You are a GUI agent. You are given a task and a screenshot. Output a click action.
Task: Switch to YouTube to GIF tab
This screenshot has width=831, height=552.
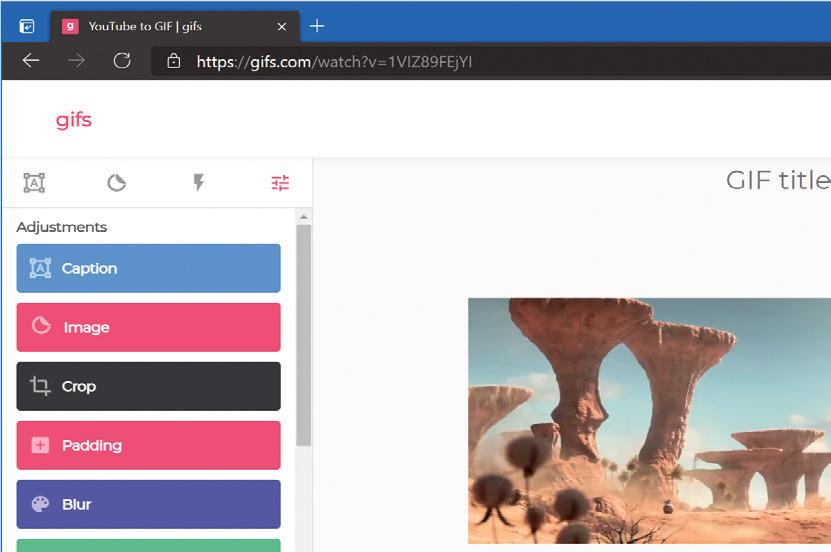(x=175, y=26)
